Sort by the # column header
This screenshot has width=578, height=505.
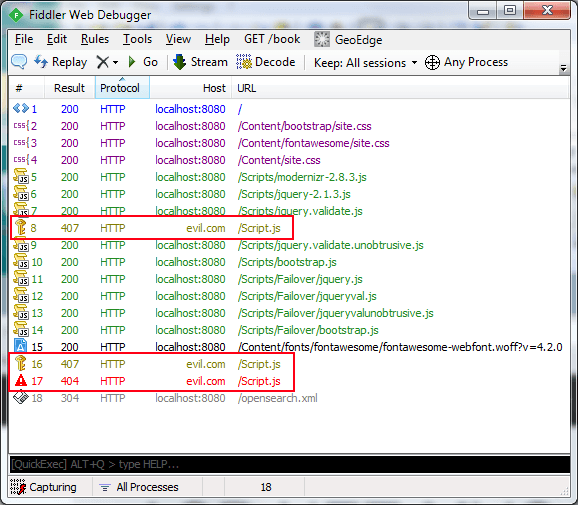click(27, 88)
